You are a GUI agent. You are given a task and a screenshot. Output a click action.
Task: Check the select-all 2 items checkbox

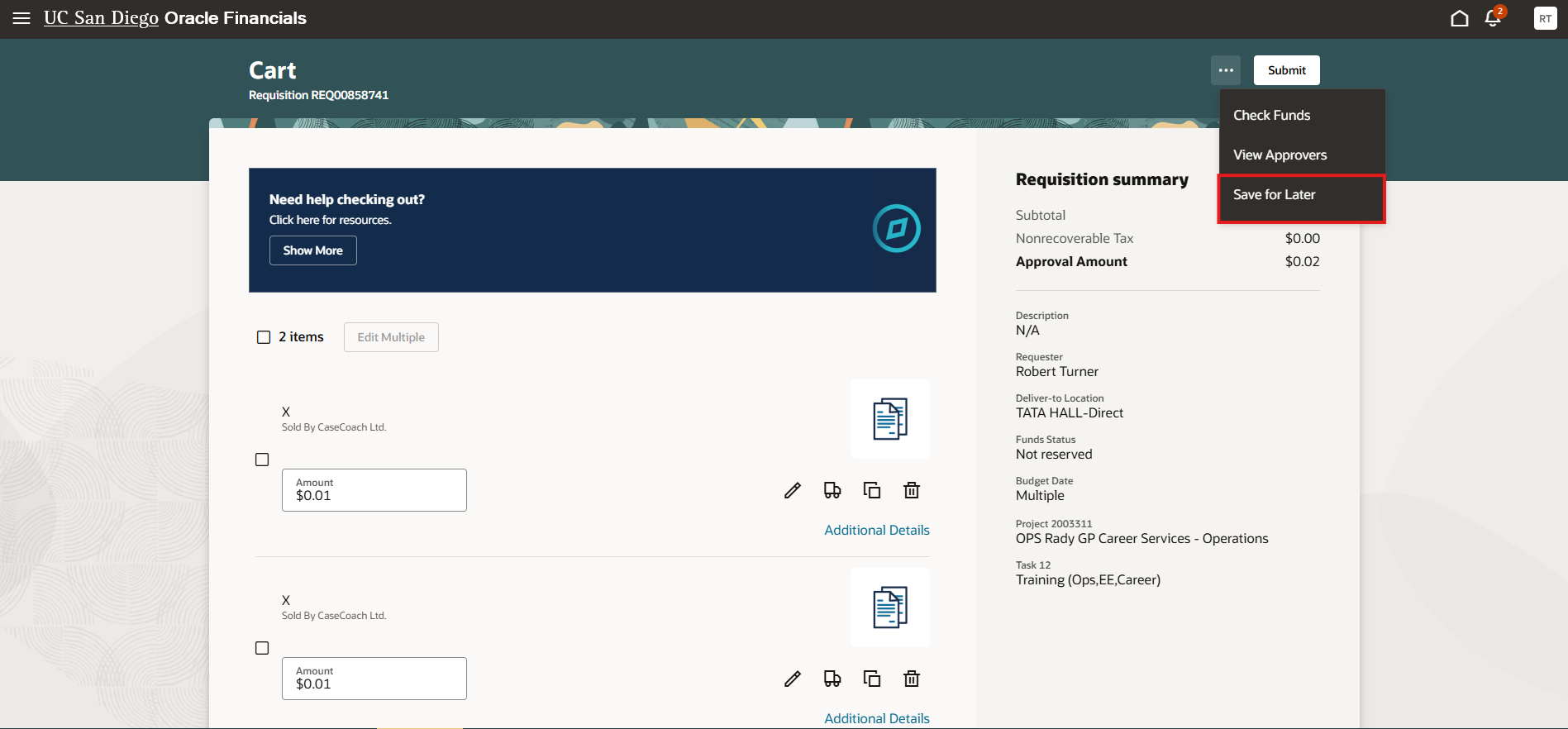point(264,337)
